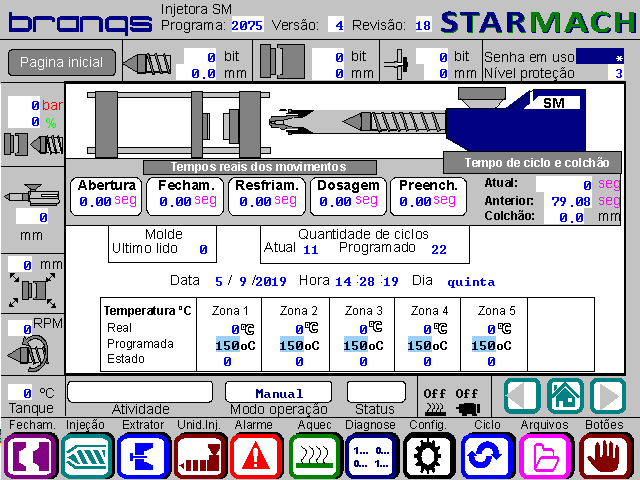Click the empty Atividade field

(140, 392)
